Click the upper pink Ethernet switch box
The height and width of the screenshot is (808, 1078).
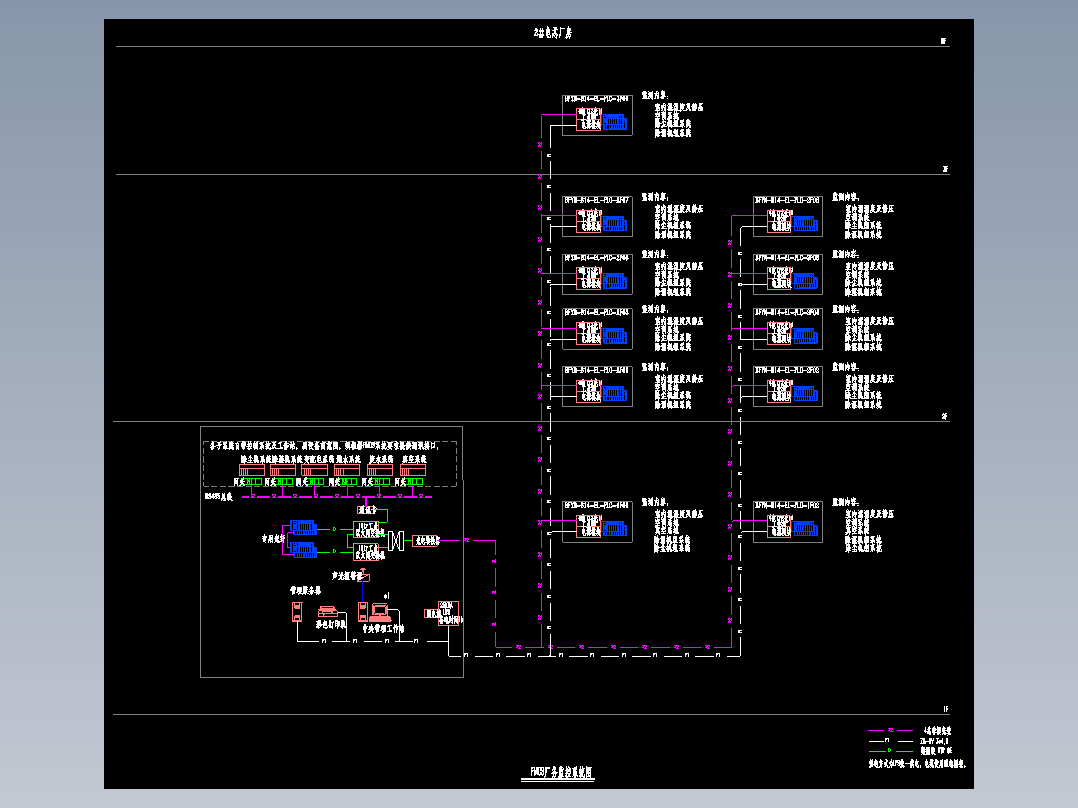(366, 529)
